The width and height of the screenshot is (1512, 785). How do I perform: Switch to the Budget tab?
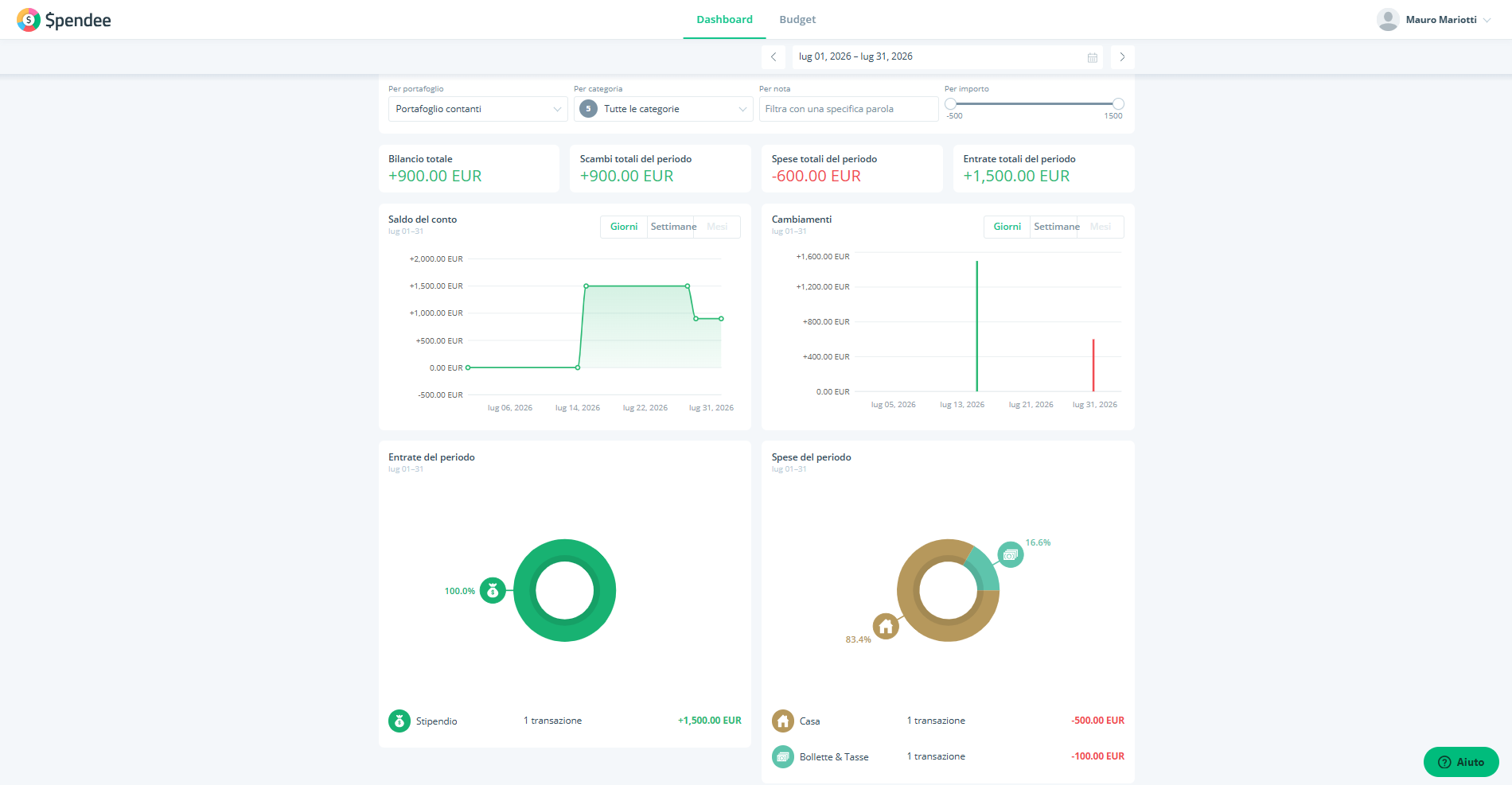797,19
